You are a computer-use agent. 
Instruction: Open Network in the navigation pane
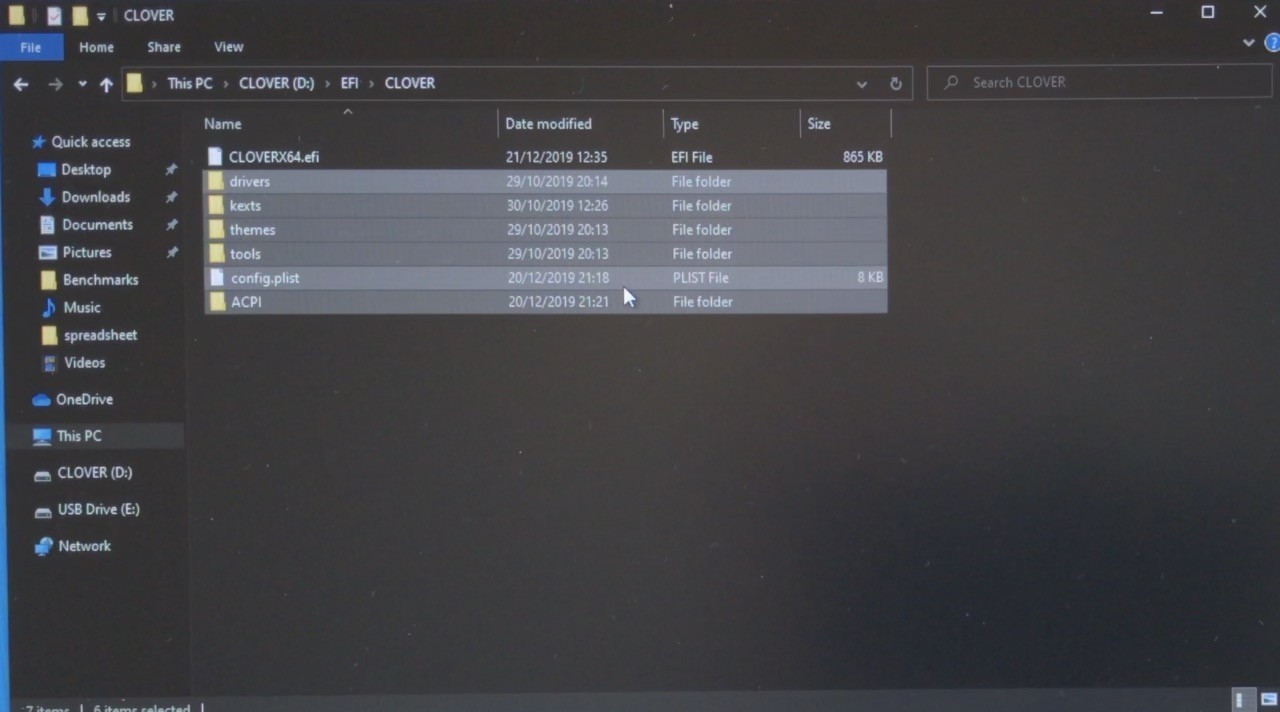(x=84, y=546)
